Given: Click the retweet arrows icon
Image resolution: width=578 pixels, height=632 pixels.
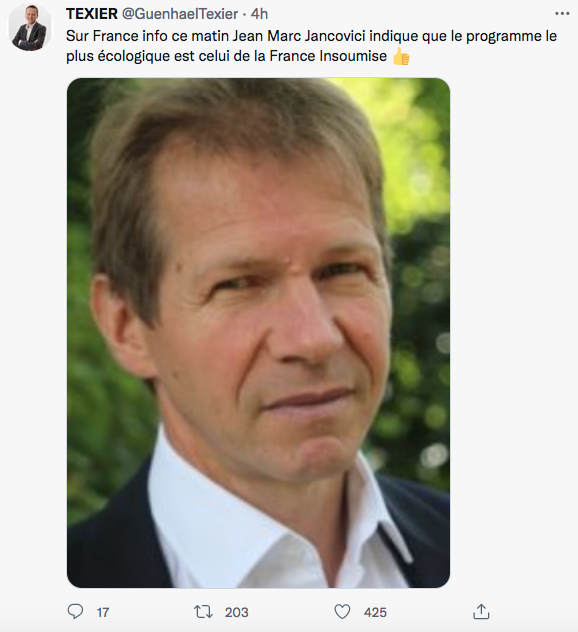Looking at the screenshot, I should coord(203,612).
